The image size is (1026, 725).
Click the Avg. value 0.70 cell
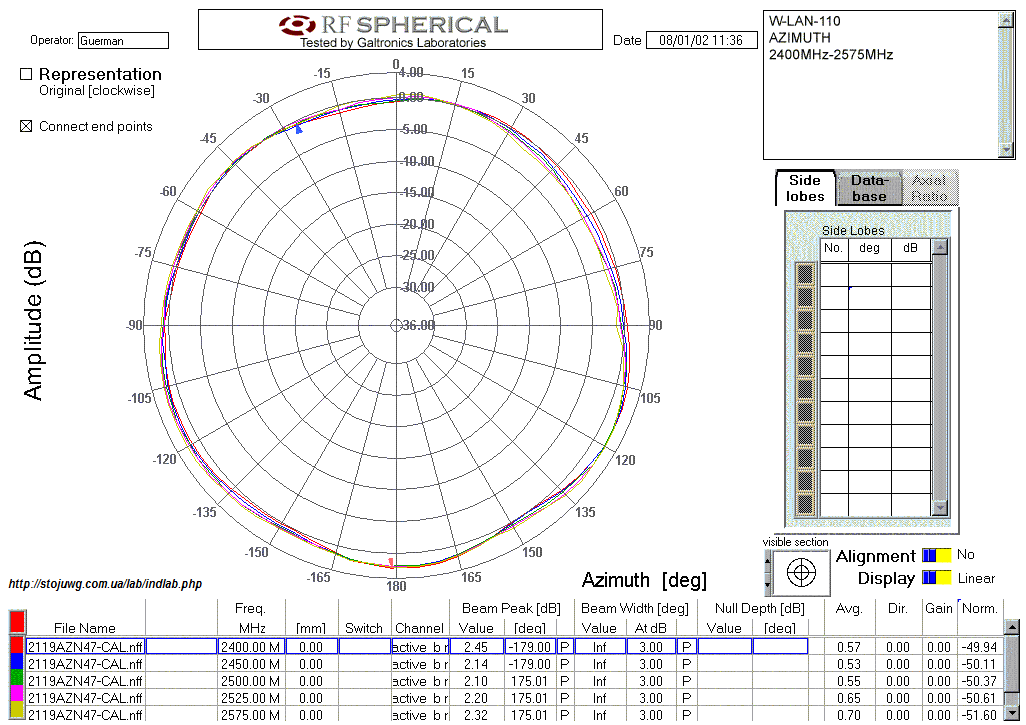[x=849, y=715]
